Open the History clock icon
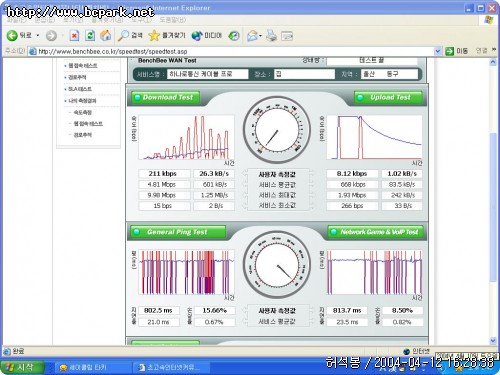Image resolution: width=500 pixels, height=375 pixels. point(234,36)
